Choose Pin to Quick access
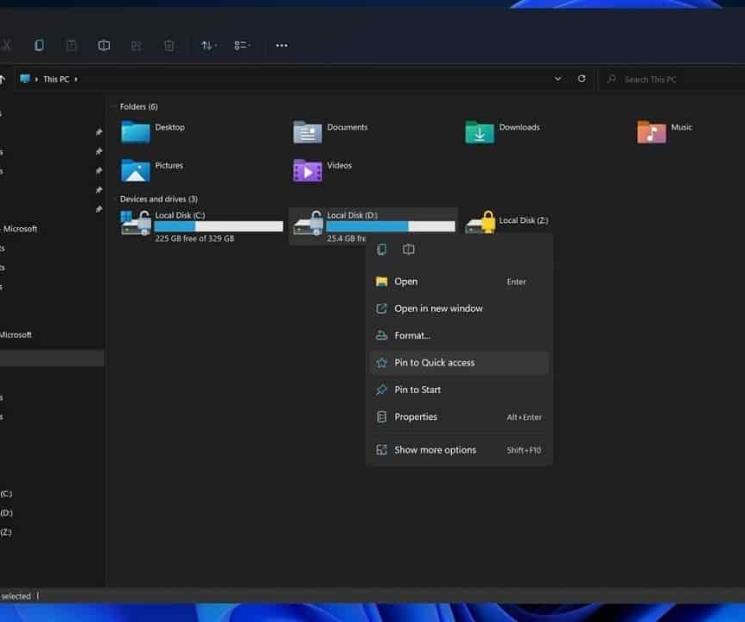 [x=459, y=363]
